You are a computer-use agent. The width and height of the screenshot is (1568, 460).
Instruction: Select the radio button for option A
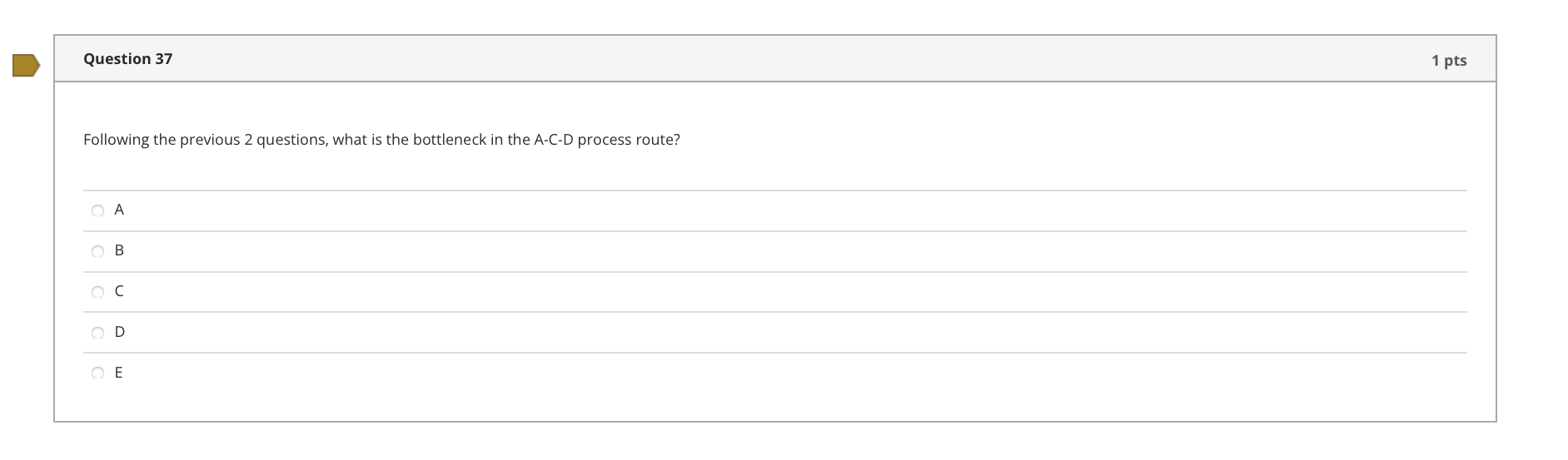[98, 211]
